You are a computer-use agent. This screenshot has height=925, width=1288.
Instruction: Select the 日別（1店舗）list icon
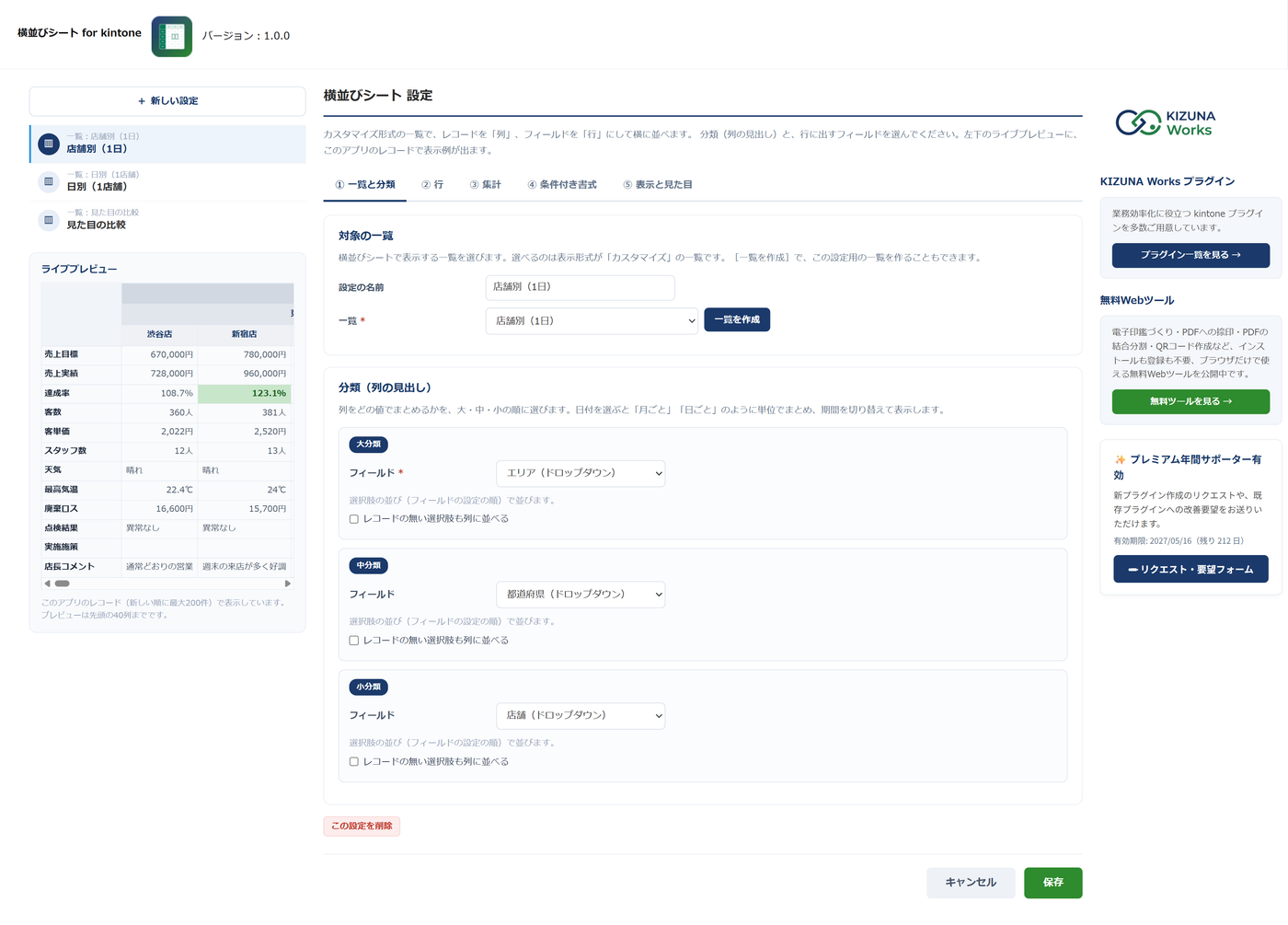tap(49, 181)
